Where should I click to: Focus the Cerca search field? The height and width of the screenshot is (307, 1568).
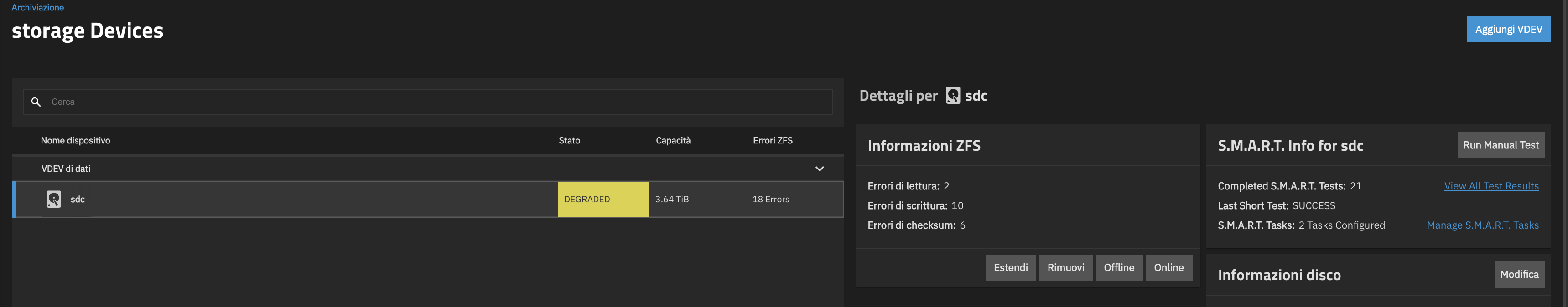(x=428, y=102)
